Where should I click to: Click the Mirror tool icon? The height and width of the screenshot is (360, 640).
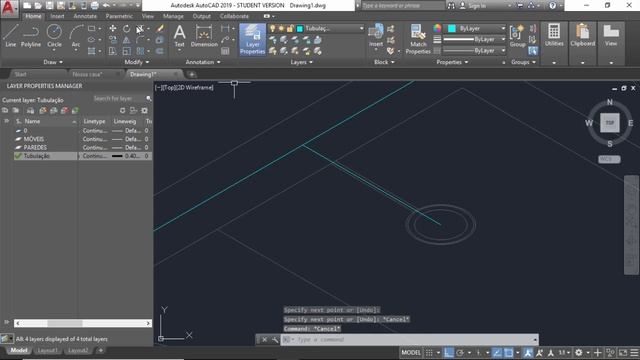pos(127,40)
